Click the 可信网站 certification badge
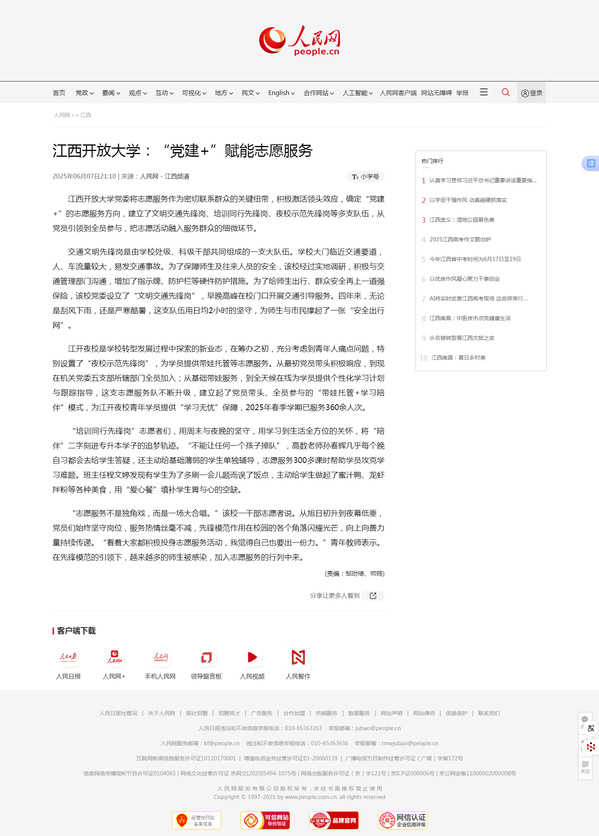 coord(265,820)
